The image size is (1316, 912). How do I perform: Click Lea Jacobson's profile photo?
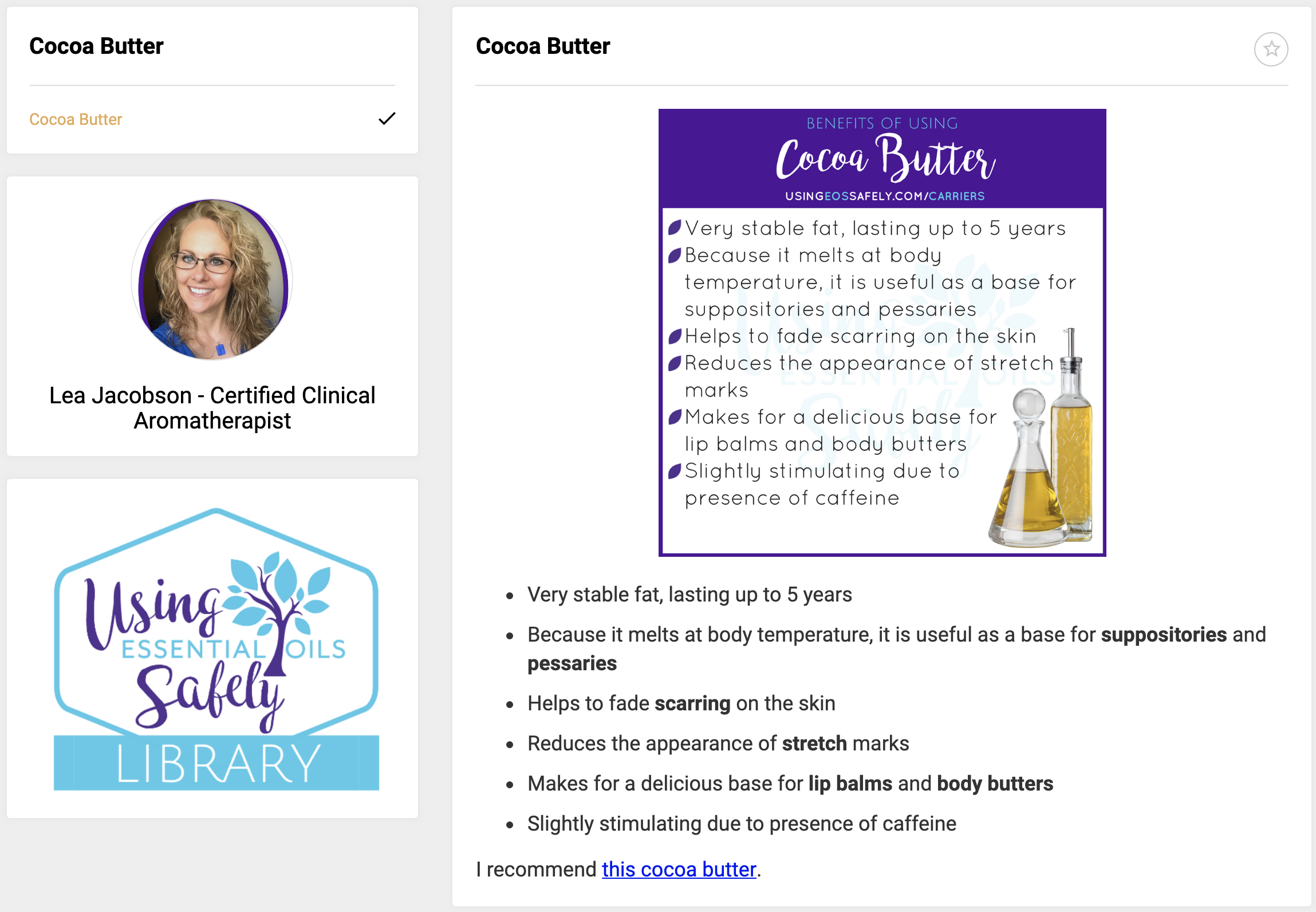click(212, 280)
